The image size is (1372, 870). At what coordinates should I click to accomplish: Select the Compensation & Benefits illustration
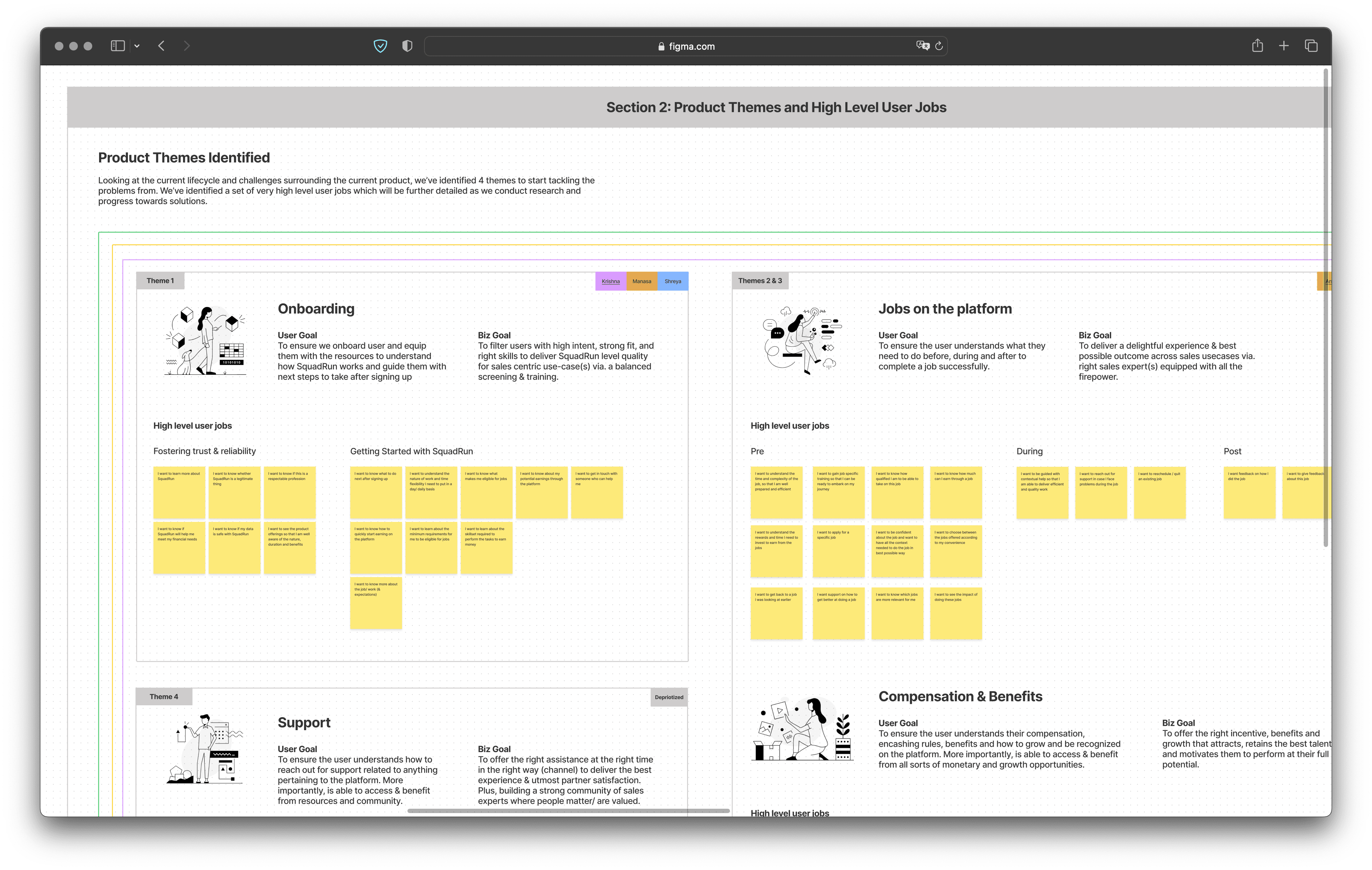click(802, 729)
